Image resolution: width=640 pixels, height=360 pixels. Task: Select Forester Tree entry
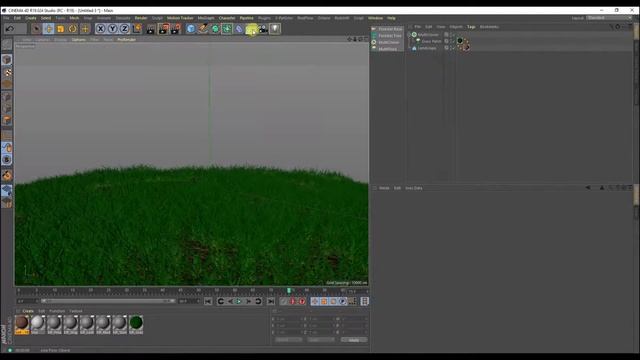(387, 36)
